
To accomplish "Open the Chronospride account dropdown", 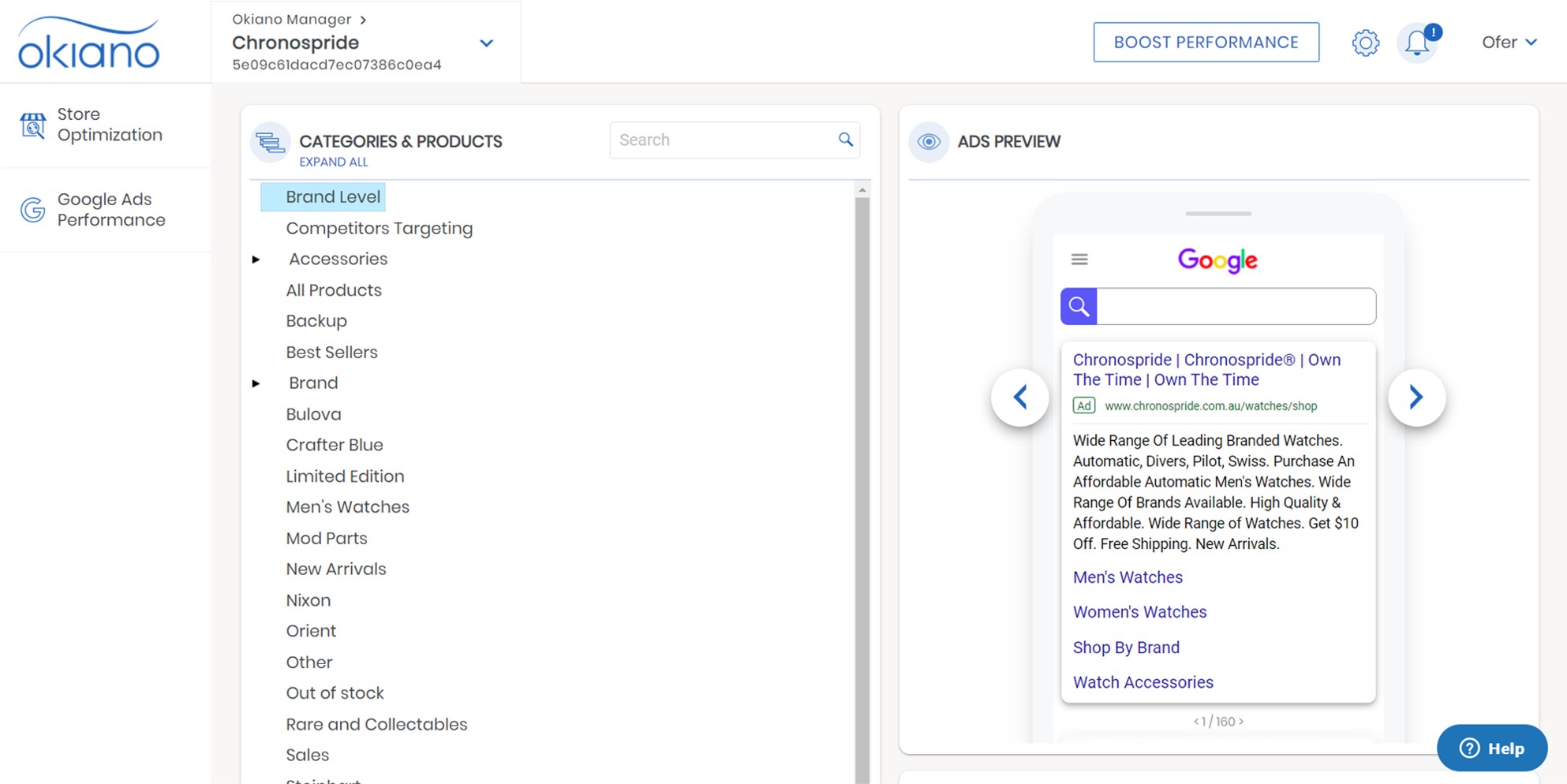I will (486, 43).
